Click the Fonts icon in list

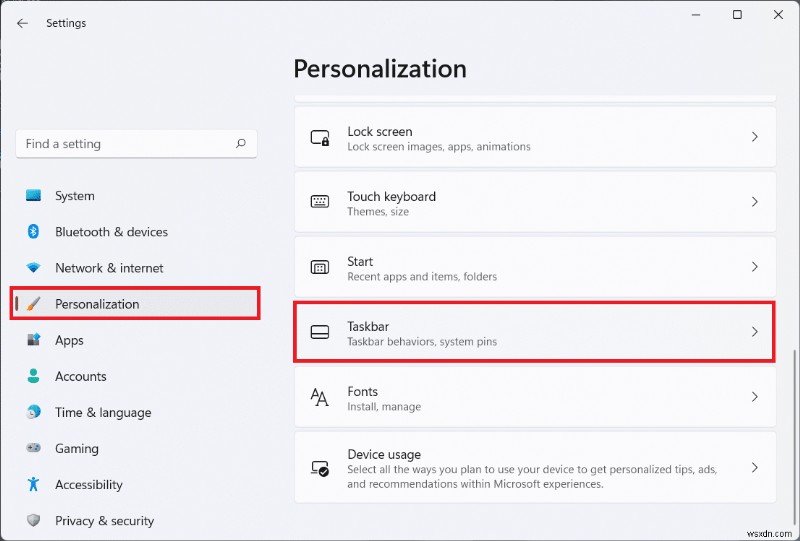click(x=320, y=398)
